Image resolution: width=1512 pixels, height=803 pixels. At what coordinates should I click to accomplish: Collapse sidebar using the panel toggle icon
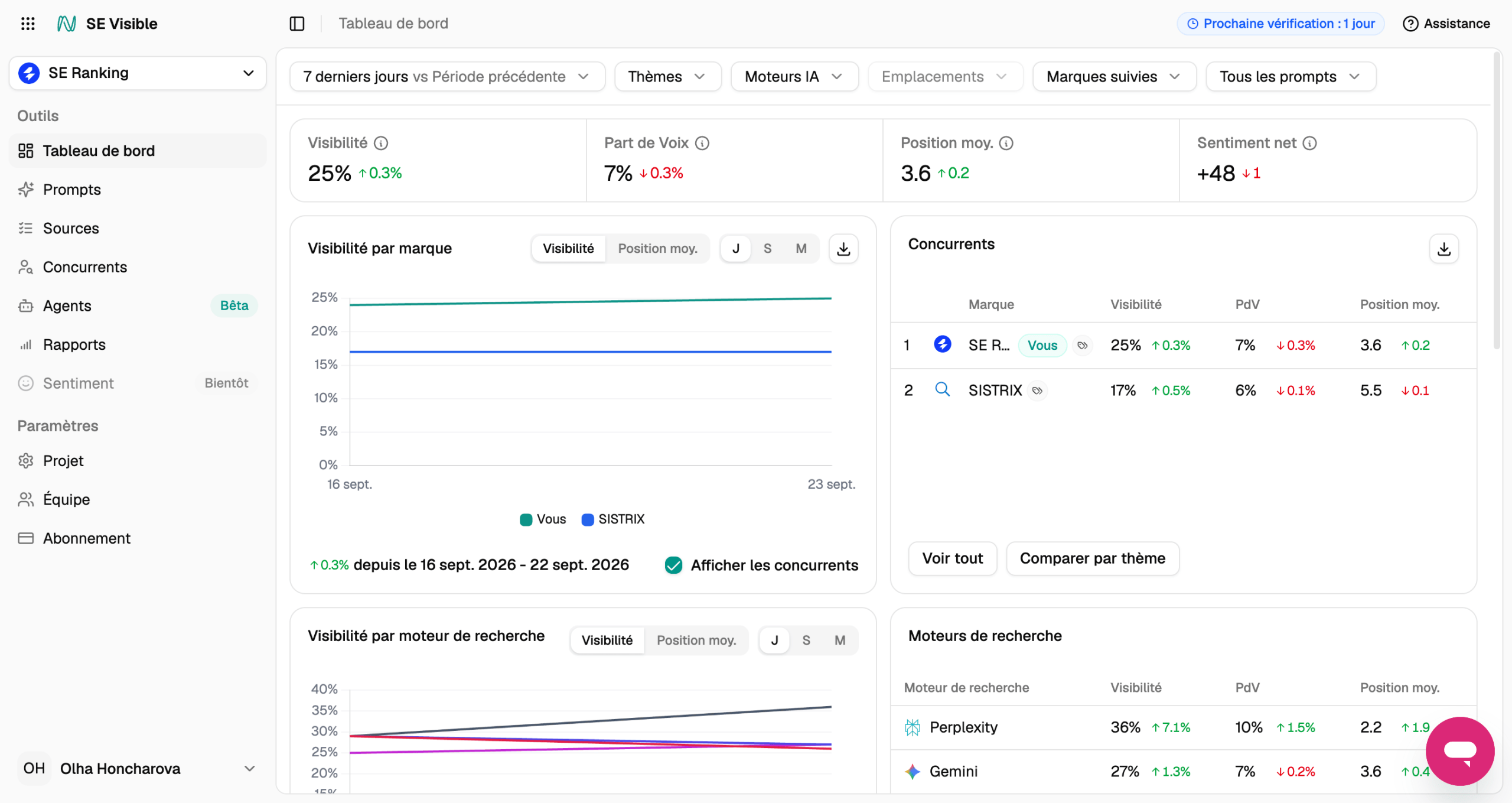click(x=297, y=24)
